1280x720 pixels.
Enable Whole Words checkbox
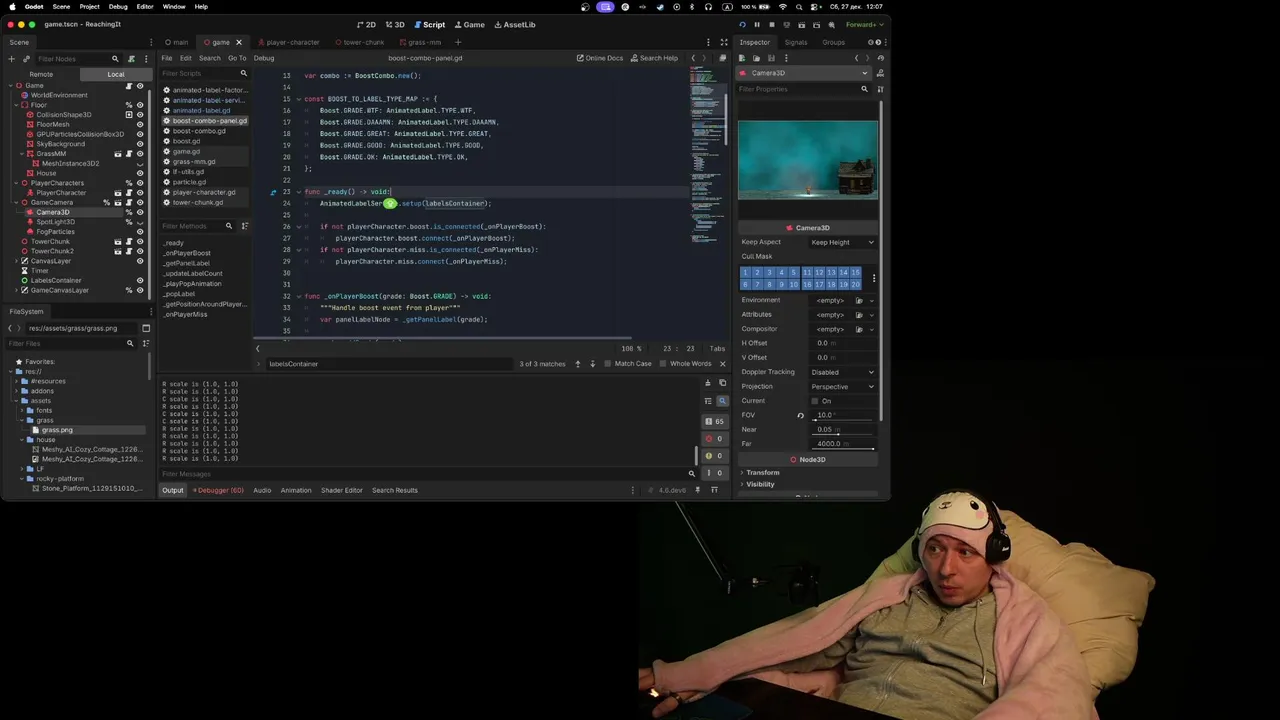[685, 364]
